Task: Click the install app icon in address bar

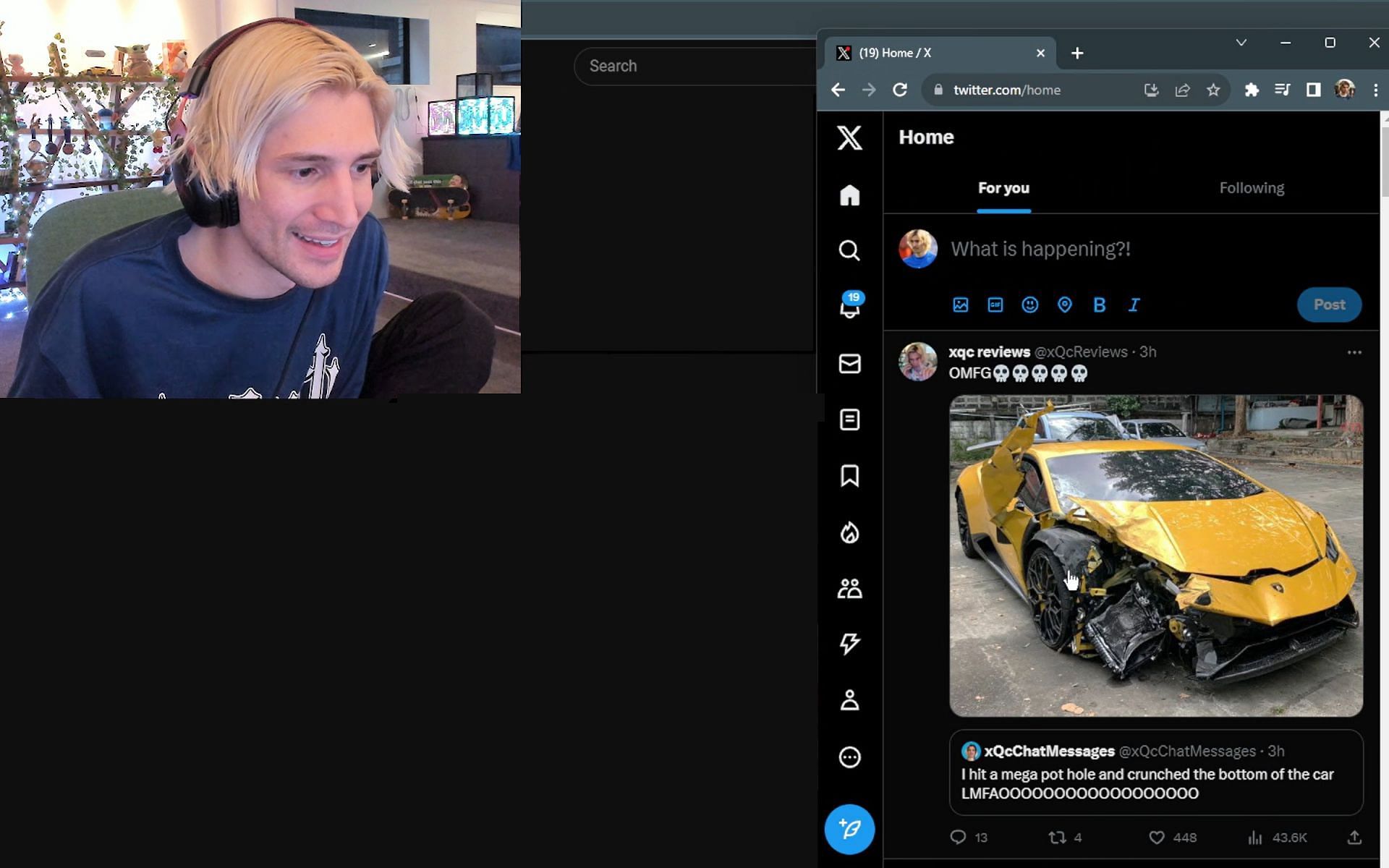Action: [x=1151, y=90]
